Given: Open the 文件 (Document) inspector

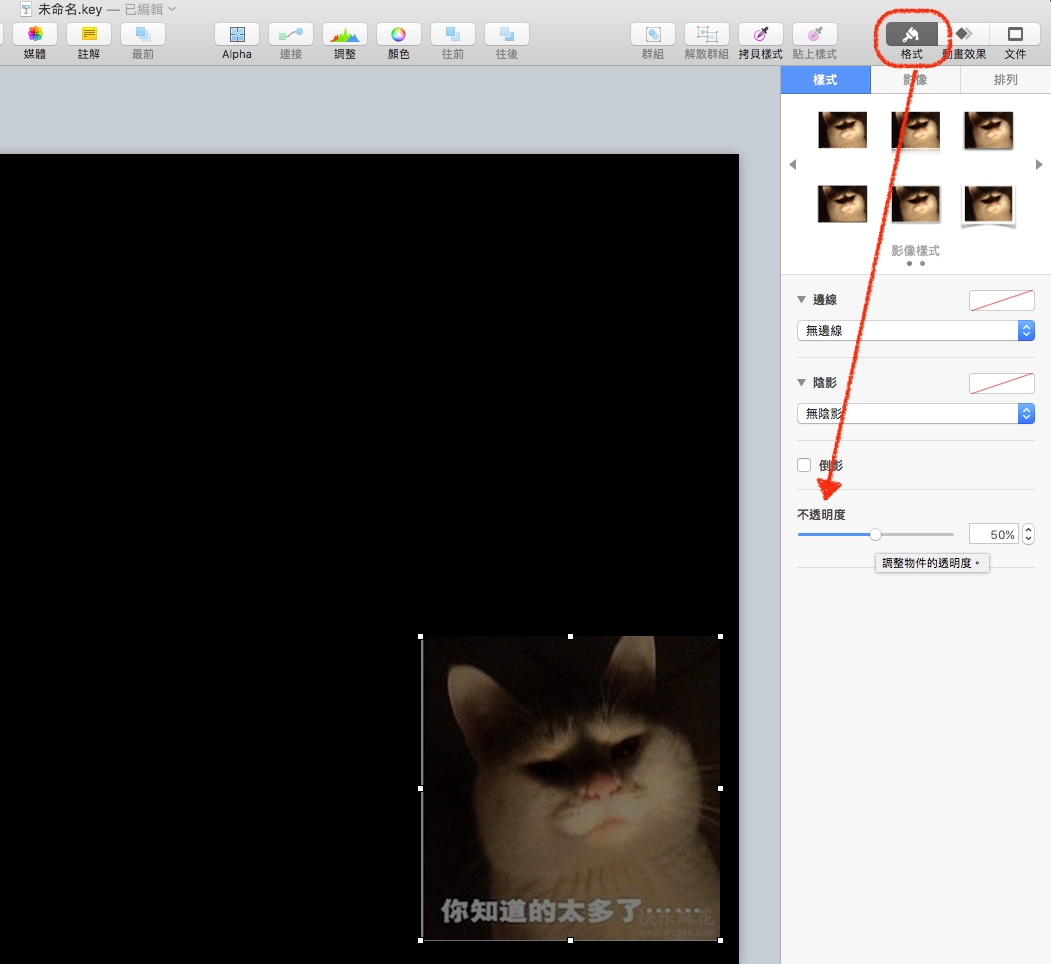Looking at the screenshot, I should point(1015,34).
